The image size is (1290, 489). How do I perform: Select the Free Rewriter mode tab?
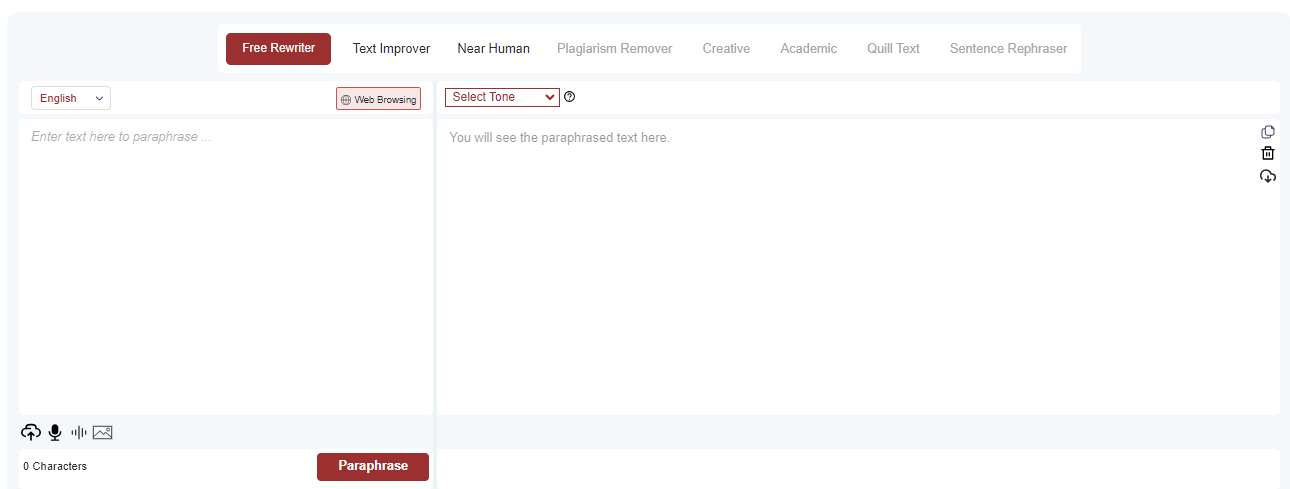pos(278,48)
